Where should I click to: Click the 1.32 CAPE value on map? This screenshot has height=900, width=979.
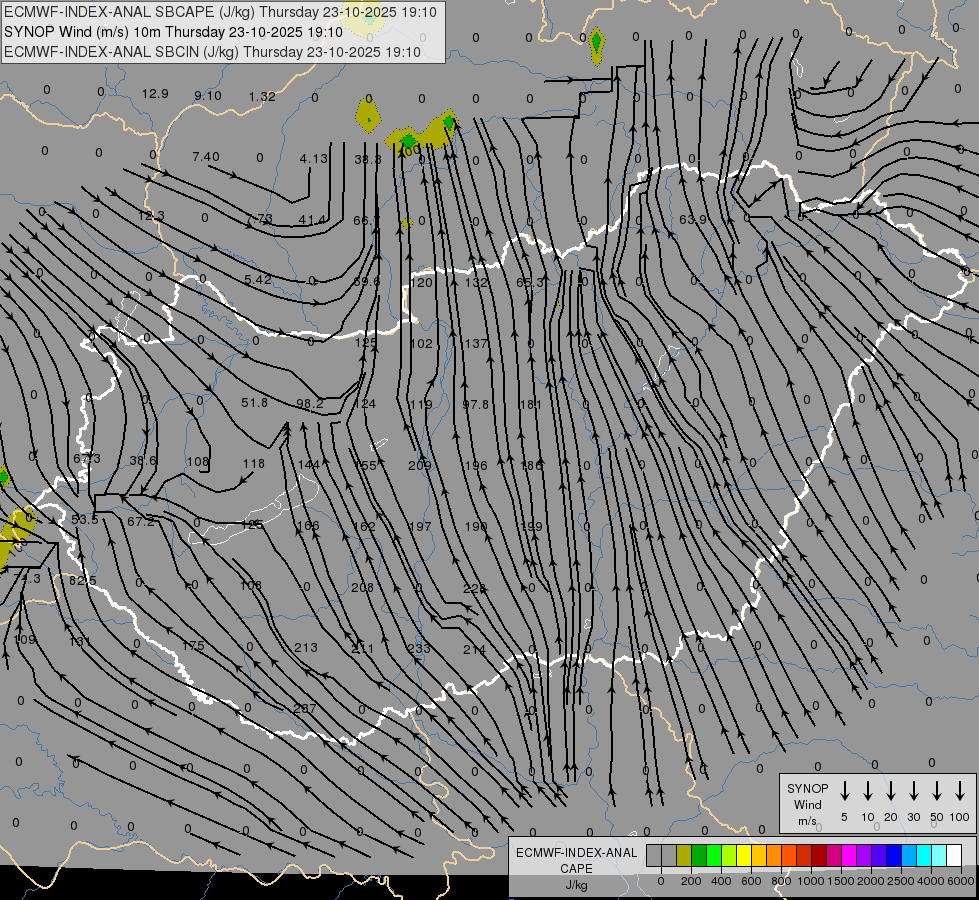click(262, 96)
